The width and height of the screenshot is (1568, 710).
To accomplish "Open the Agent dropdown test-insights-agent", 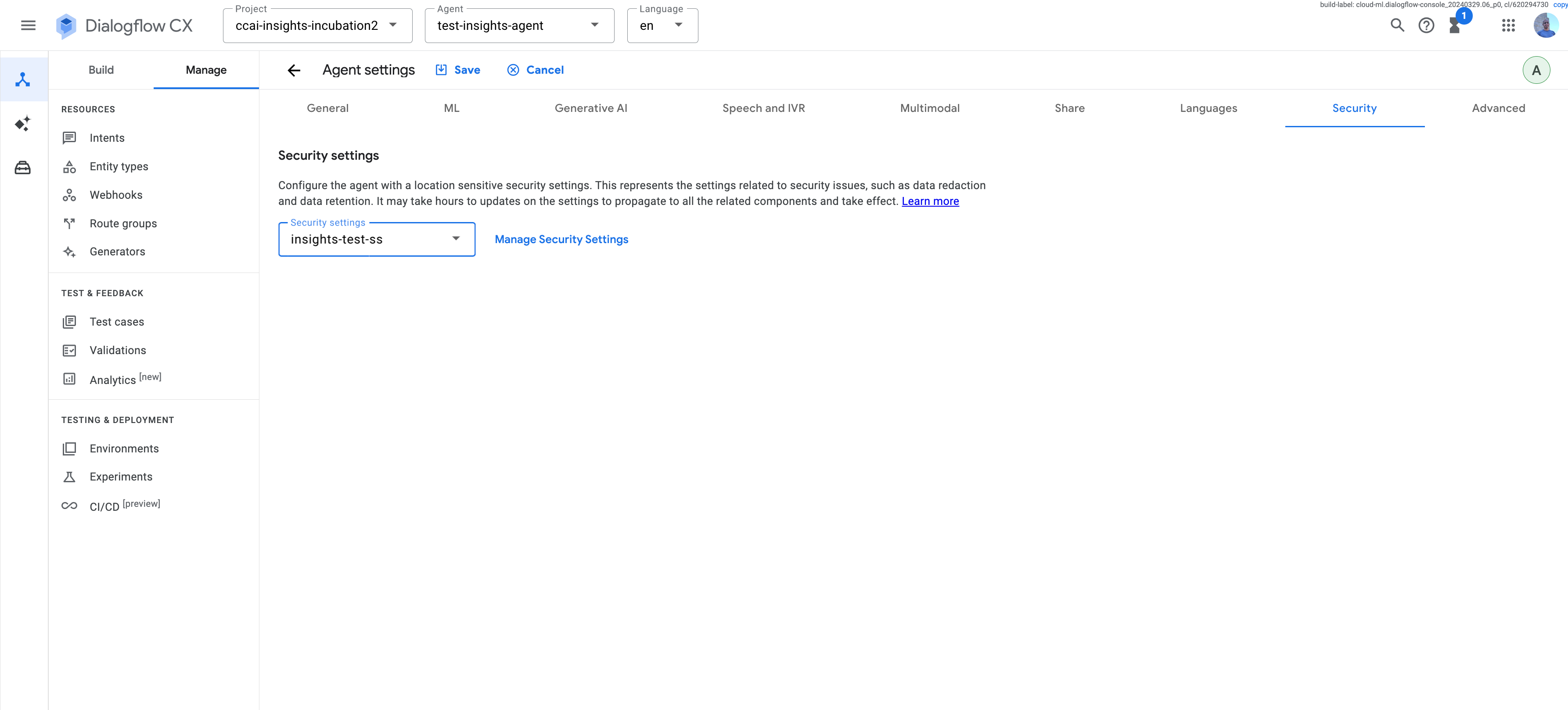I will click(x=518, y=25).
